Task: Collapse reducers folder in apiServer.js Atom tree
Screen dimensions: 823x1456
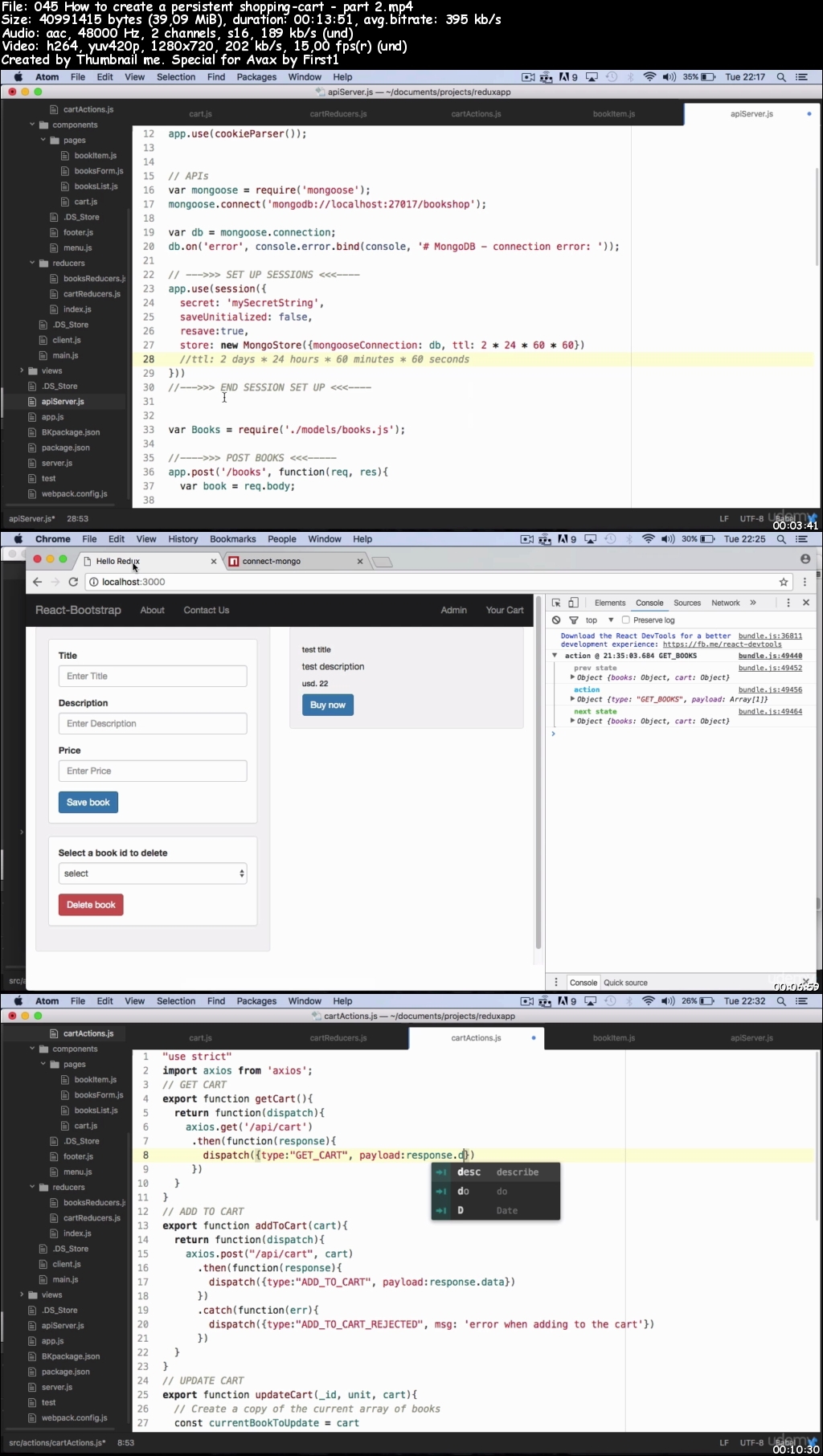Action: 33,263
